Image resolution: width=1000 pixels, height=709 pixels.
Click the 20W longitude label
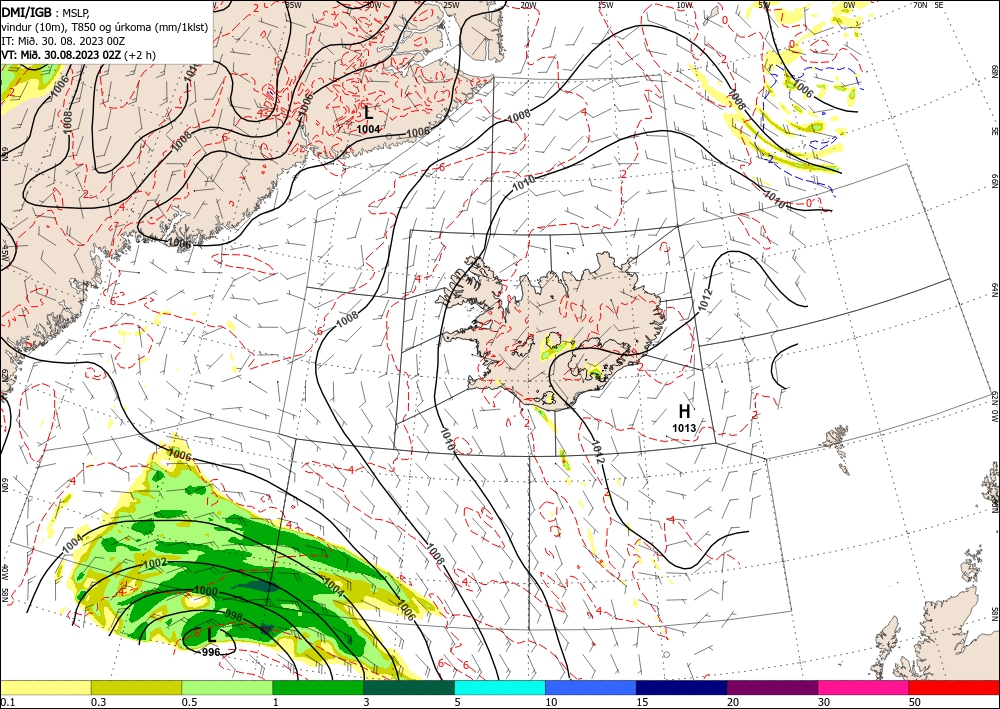527,5
